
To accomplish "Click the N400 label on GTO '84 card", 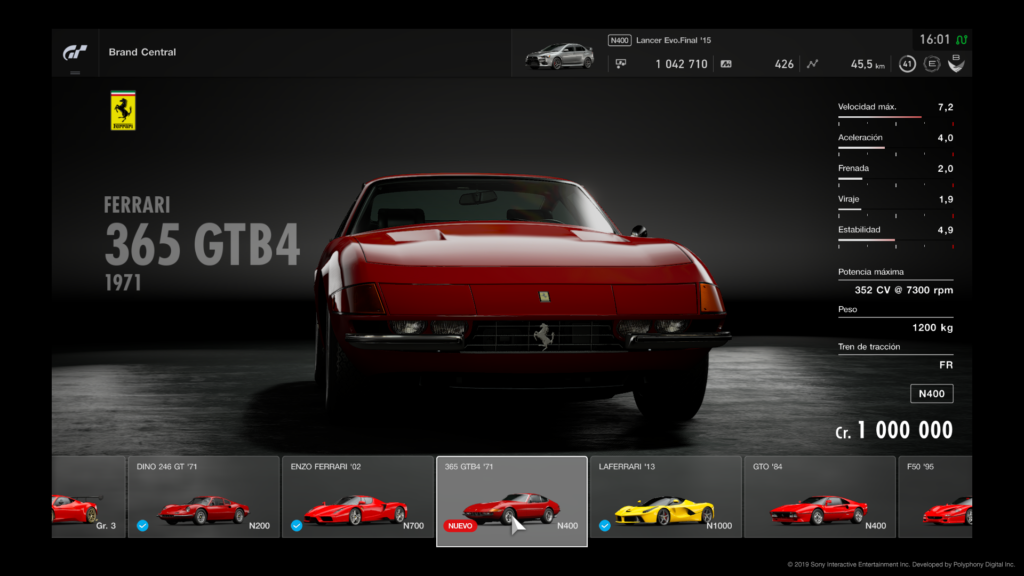I will 876,526.
